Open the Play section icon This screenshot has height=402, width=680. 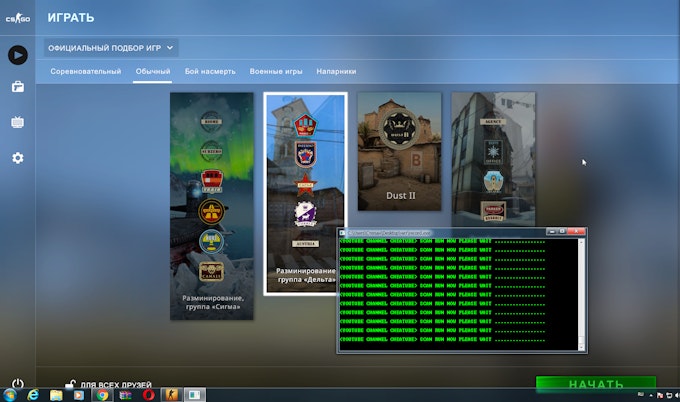(x=18, y=55)
